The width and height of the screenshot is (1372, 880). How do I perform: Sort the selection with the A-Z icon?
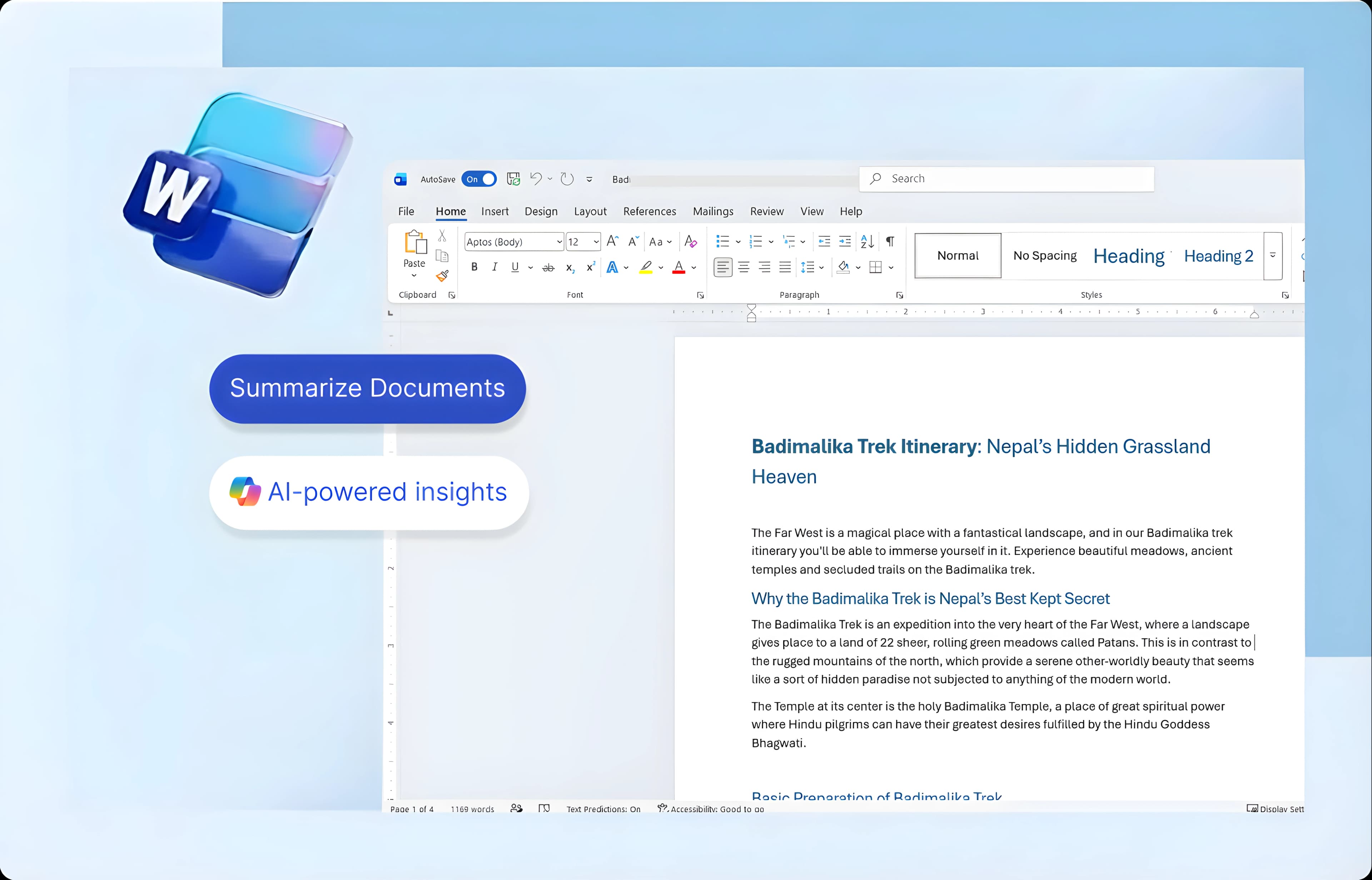[x=867, y=241]
